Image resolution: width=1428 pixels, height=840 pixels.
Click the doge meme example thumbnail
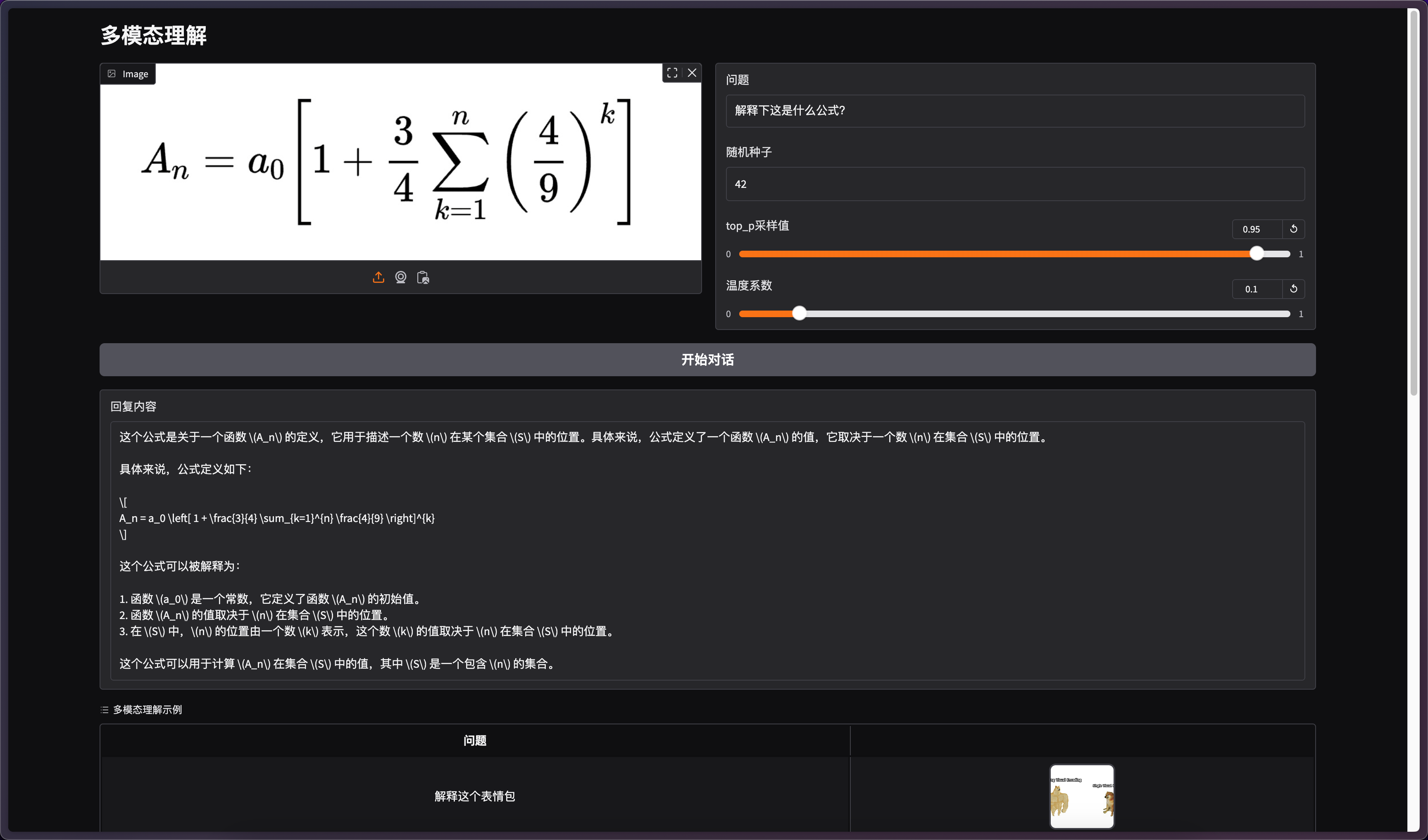[1081, 796]
